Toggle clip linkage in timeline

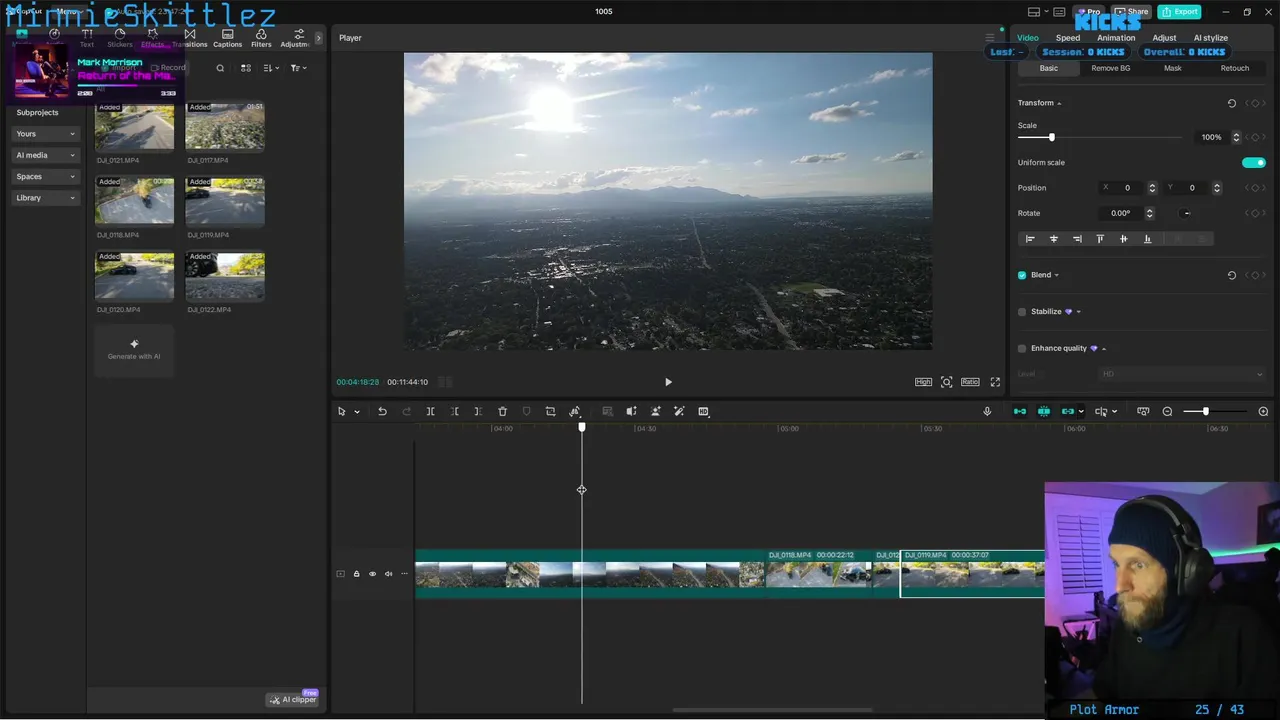point(1068,411)
